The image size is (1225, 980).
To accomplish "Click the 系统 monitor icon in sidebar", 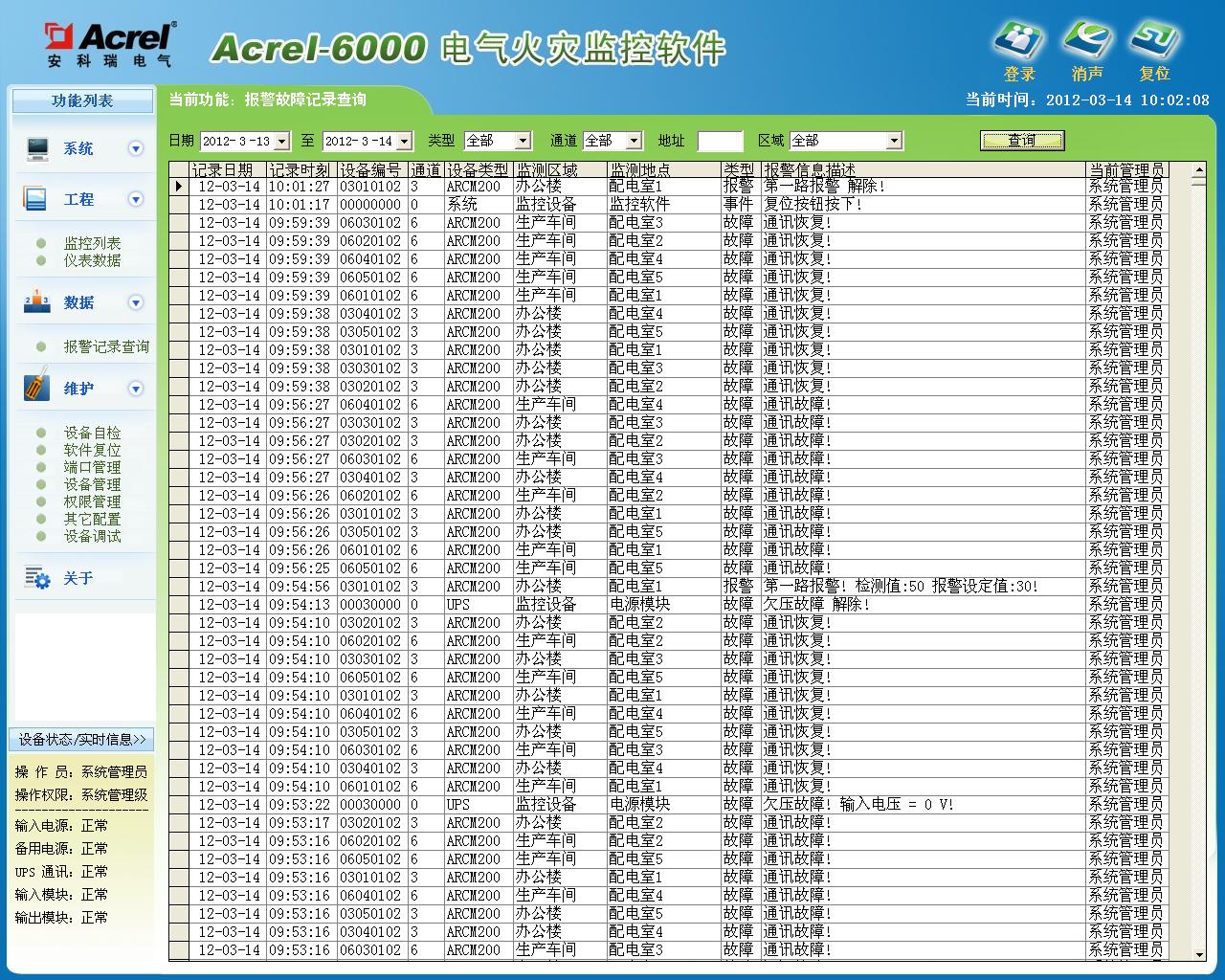I will point(37,148).
